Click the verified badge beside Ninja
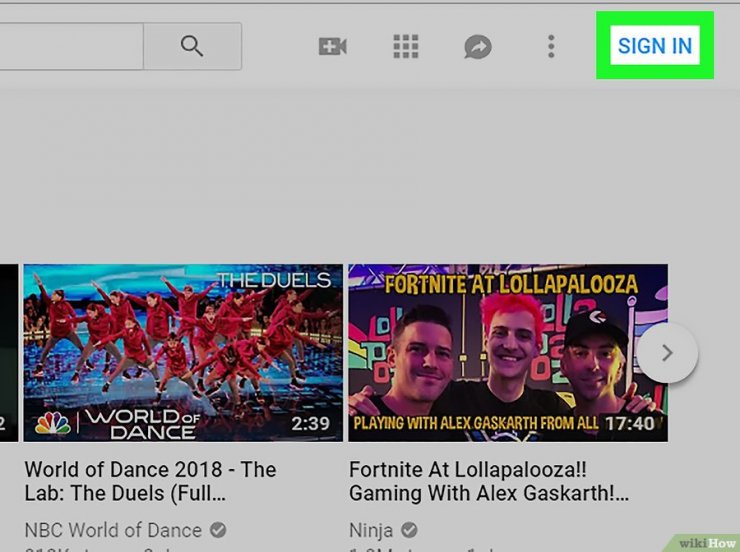Image resolution: width=740 pixels, height=552 pixels. click(x=409, y=530)
